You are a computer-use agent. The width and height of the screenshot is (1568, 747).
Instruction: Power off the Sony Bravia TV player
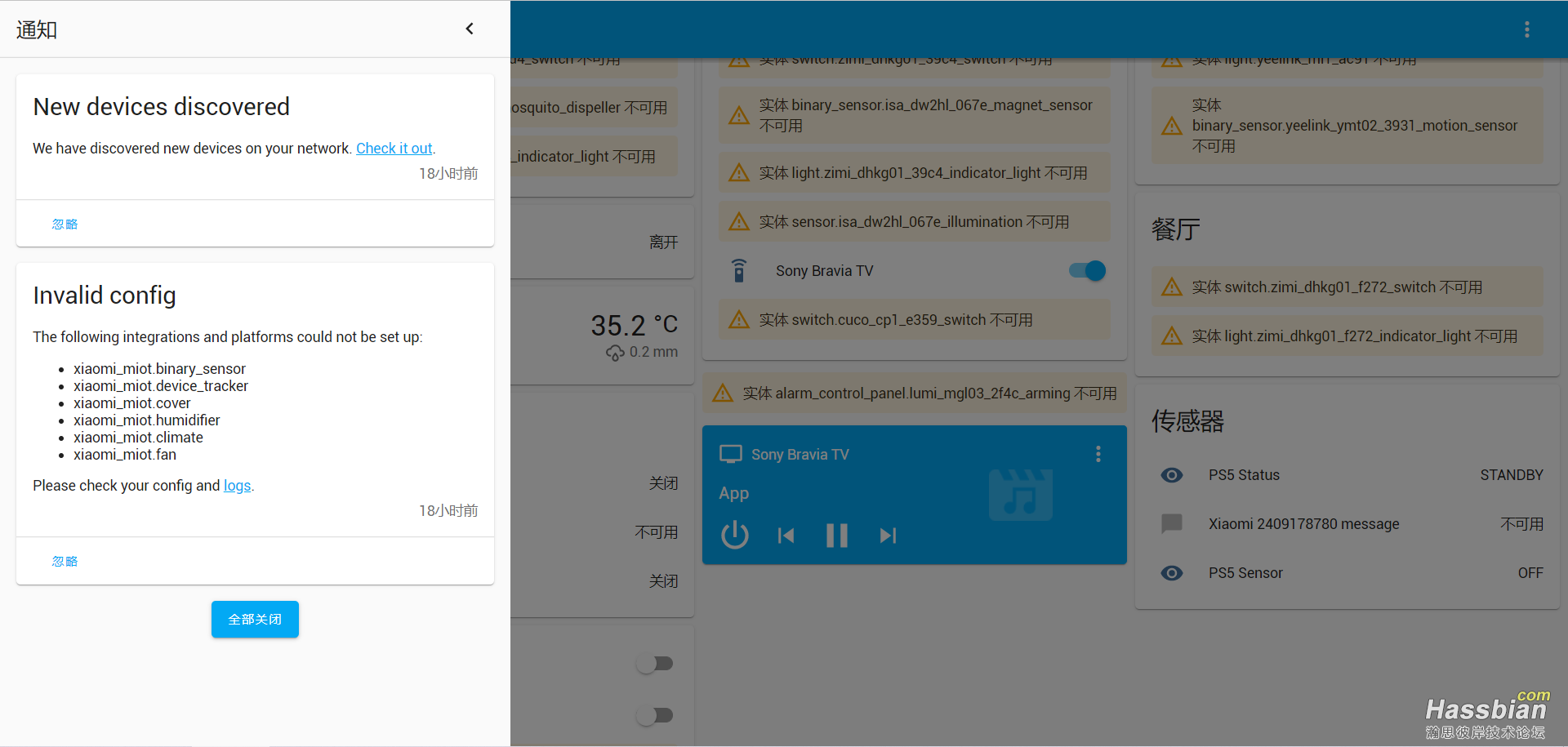click(735, 536)
